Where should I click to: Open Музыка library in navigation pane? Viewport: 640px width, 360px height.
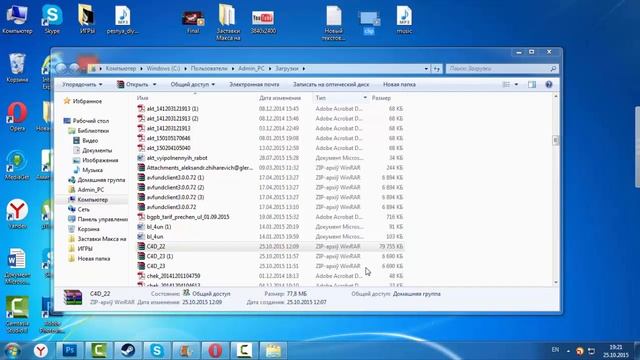point(88,170)
